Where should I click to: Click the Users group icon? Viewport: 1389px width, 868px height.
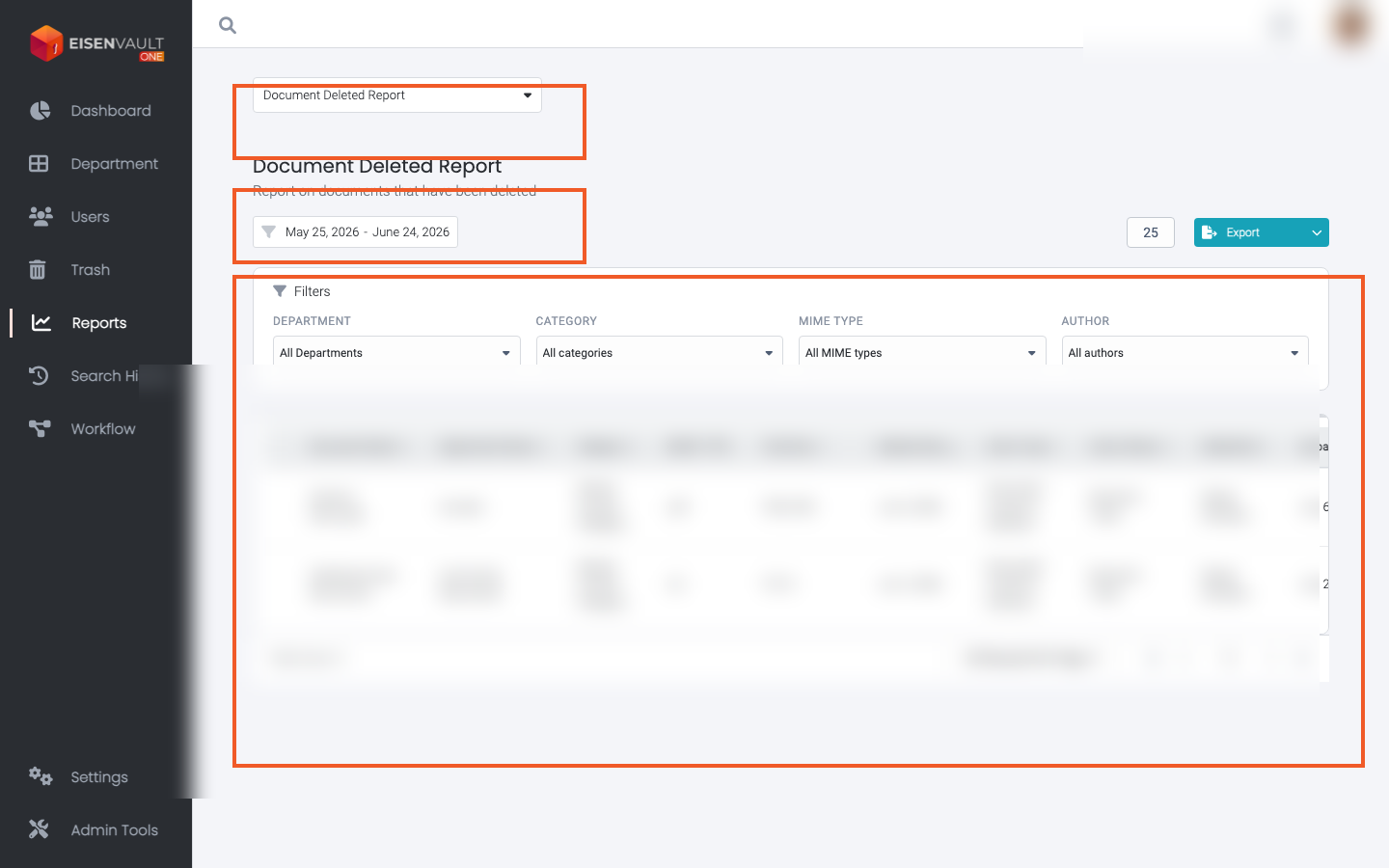[x=40, y=217]
